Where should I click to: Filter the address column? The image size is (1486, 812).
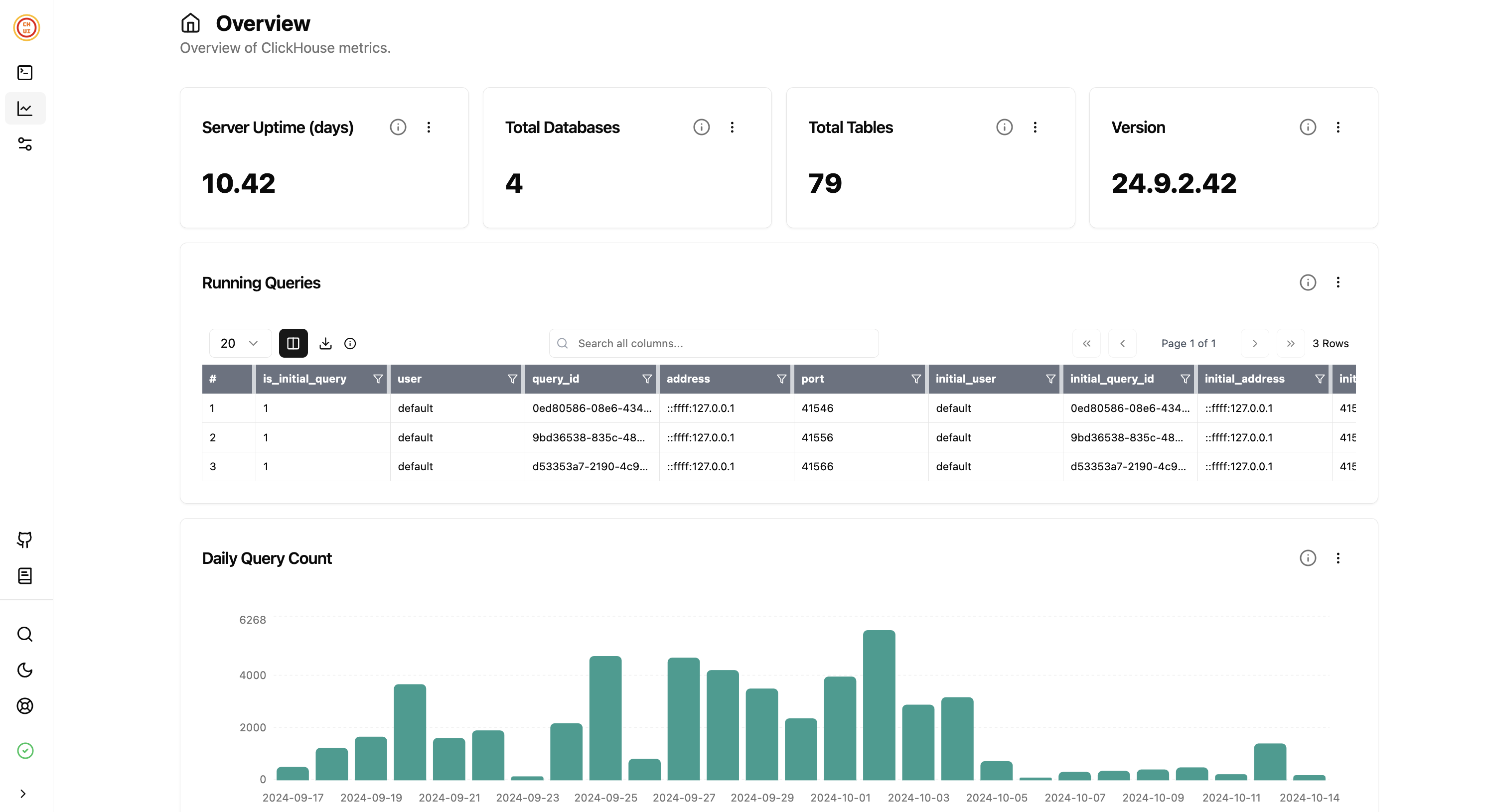(781, 379)
